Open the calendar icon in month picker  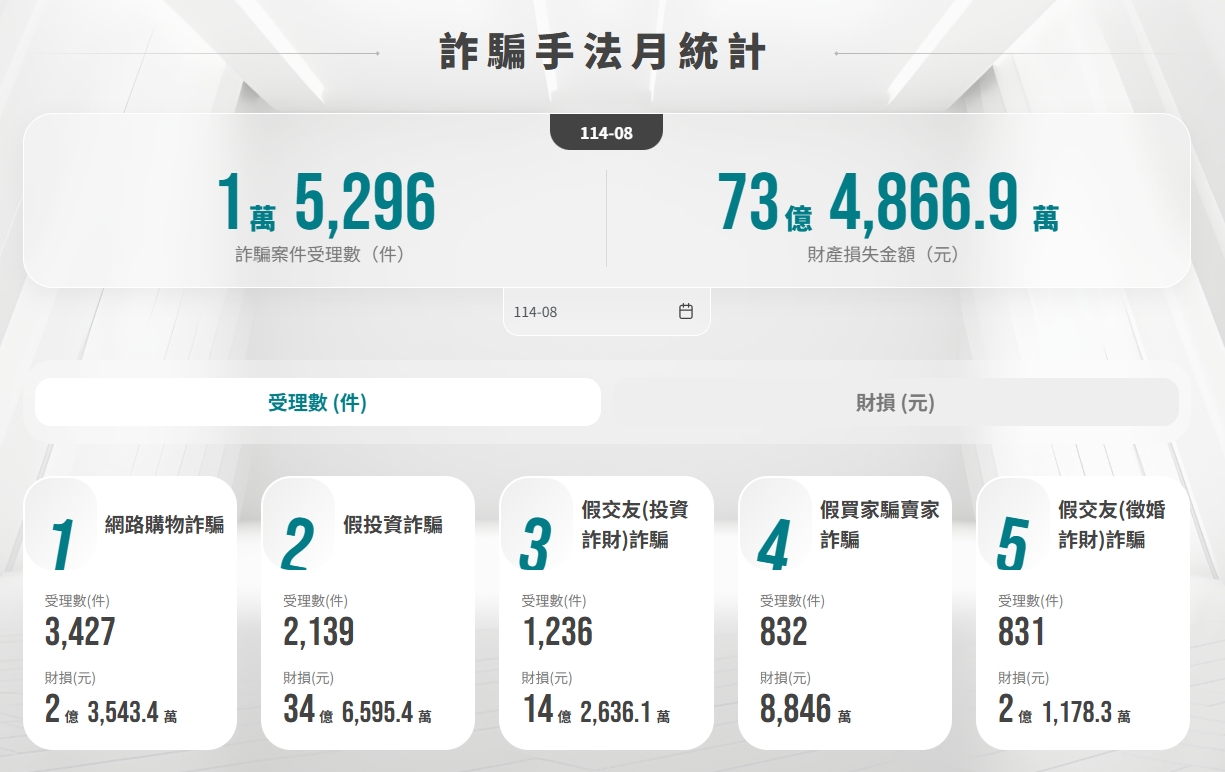[686, 311]
